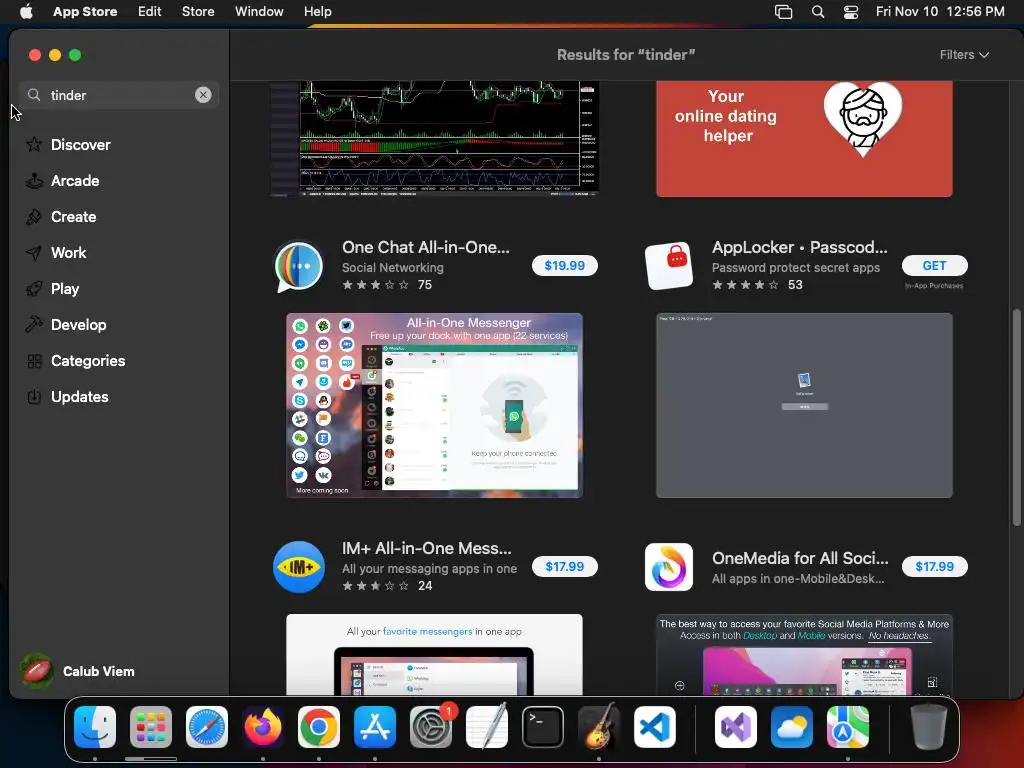This screenshot has height=768, width=1024.
Task: View the AppLocker screenshot preview
Action: point(804,406)
